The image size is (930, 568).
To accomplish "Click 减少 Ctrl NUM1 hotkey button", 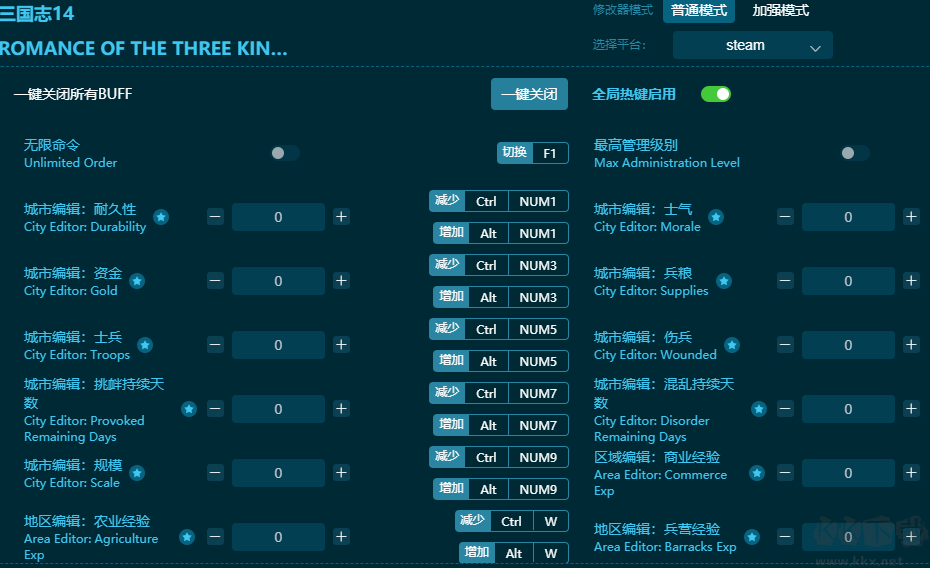I will (x=499, y=201).
